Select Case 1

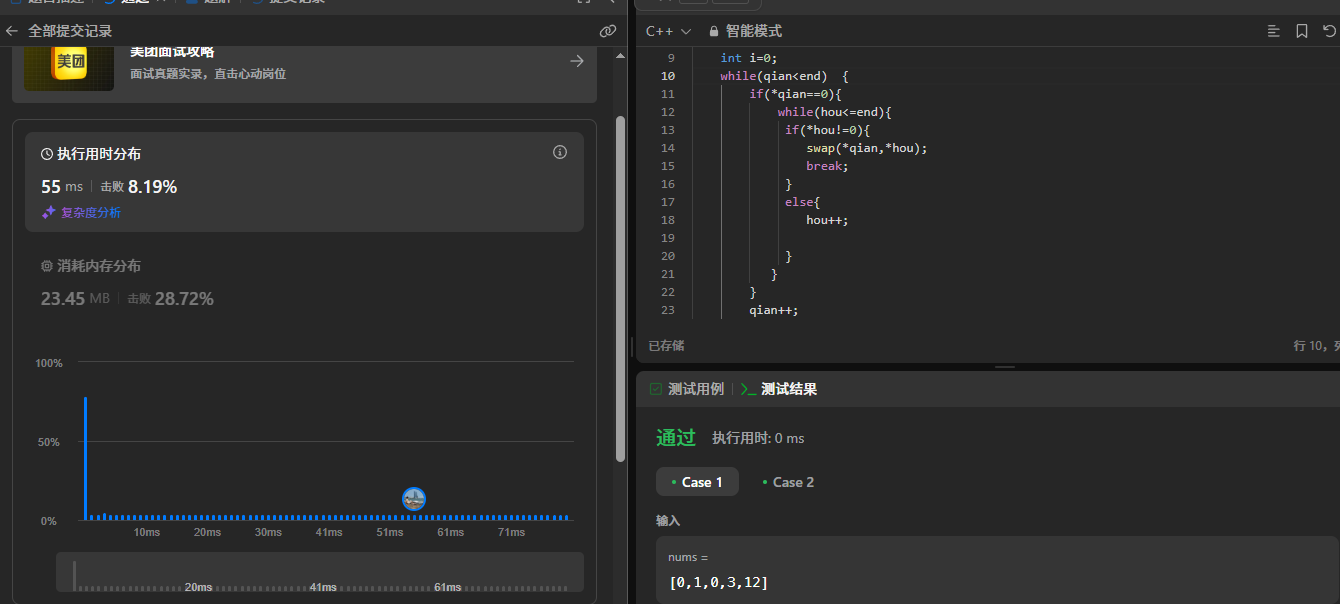pyautogui.click(x=697, y=482)
